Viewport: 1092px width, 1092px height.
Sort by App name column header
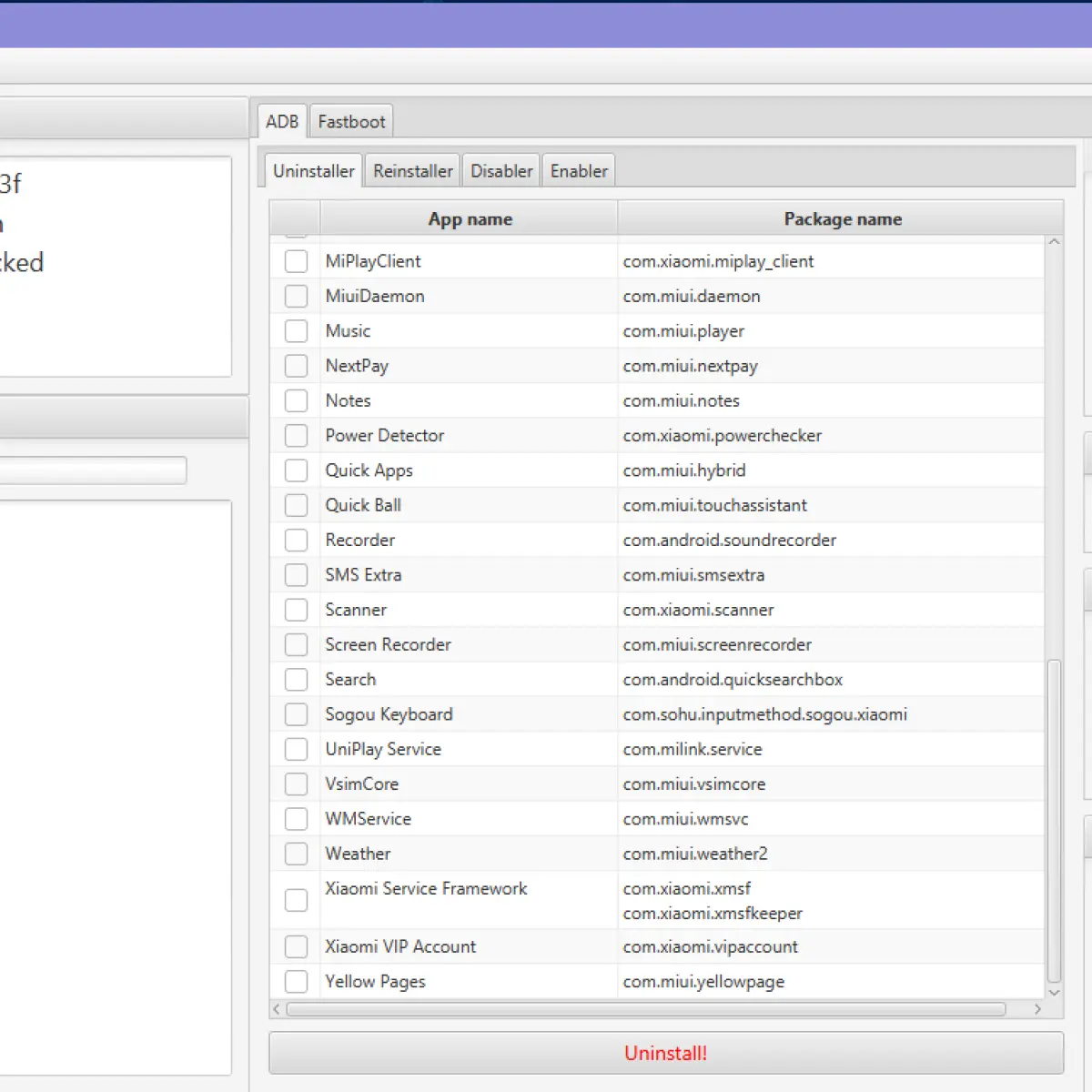(470, 219)
